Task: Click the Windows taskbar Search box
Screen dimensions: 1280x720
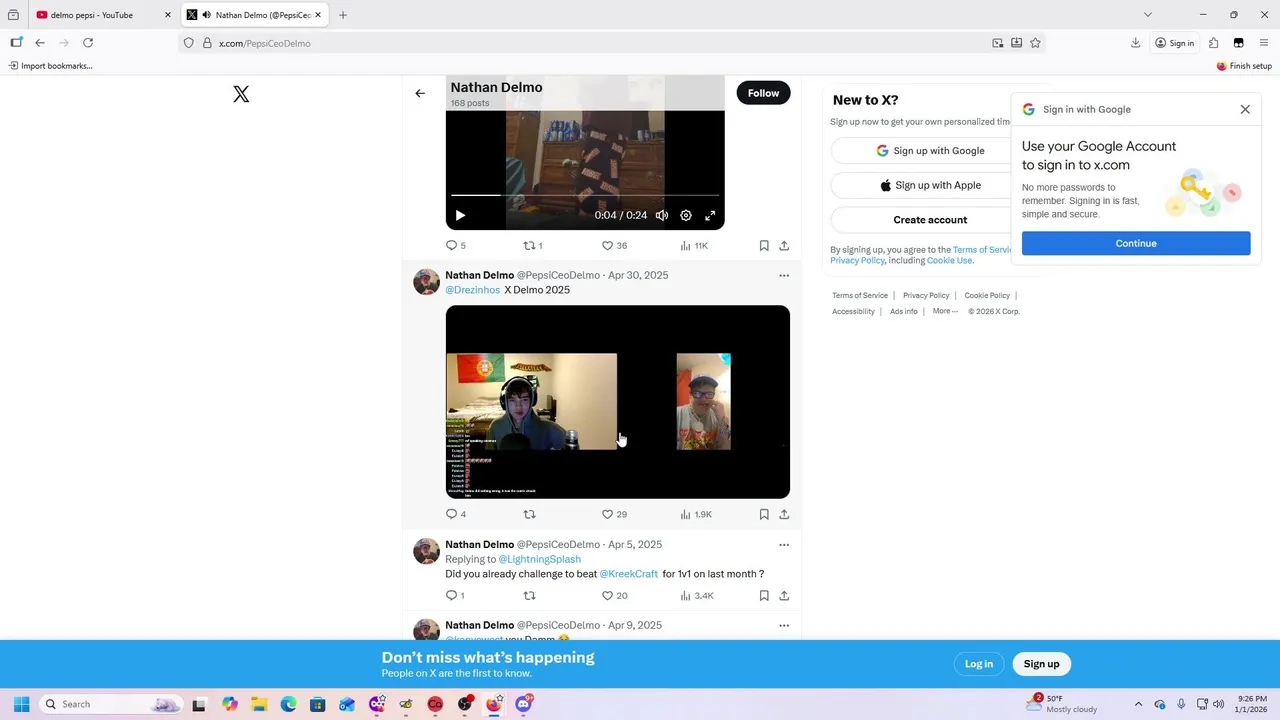Action: 112,704
